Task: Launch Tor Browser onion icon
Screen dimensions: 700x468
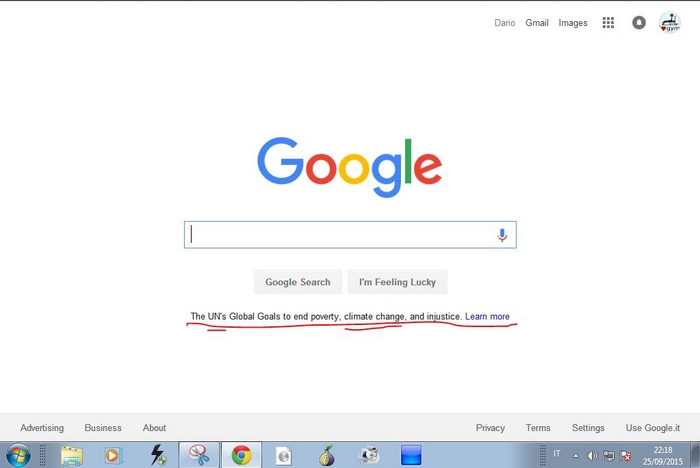Action: [x=327, y=455]
